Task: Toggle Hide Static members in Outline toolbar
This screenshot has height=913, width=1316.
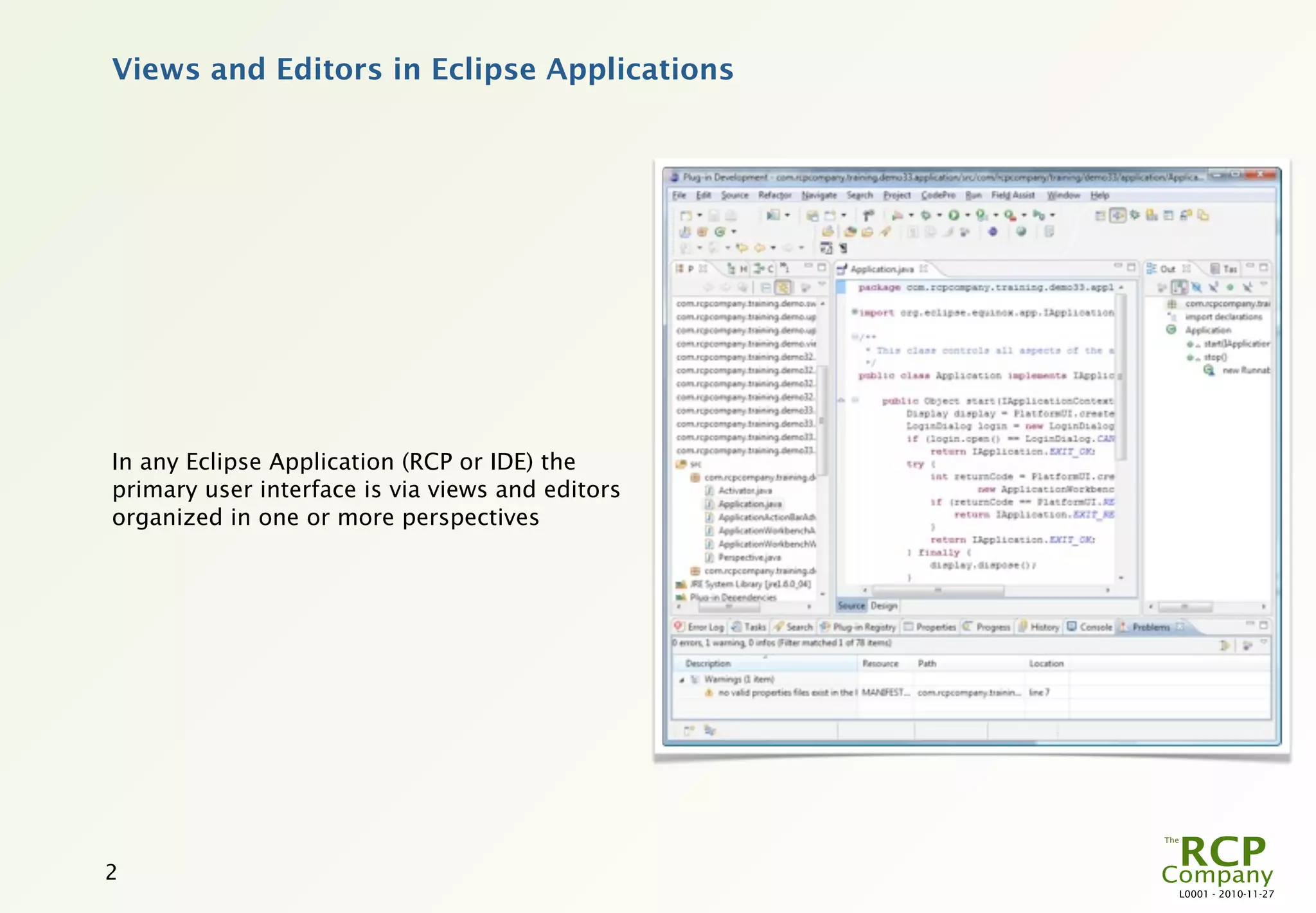Action: click(1213, 287)
